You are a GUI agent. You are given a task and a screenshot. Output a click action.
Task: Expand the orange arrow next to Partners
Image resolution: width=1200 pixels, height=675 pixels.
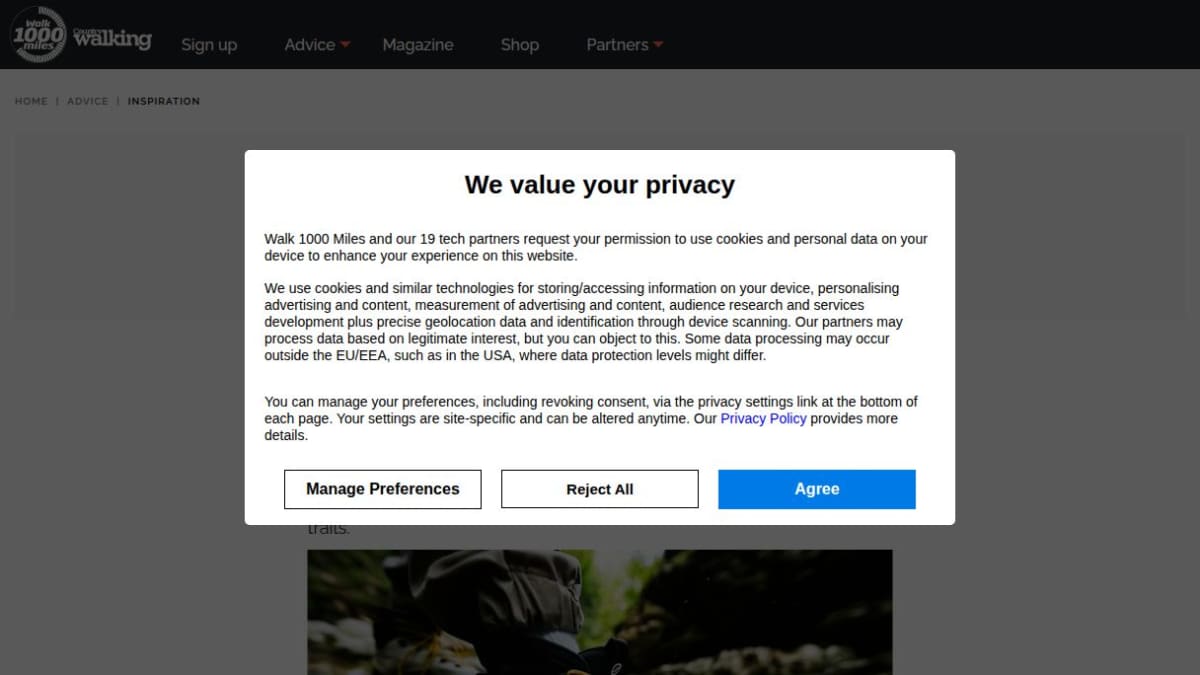658,45
